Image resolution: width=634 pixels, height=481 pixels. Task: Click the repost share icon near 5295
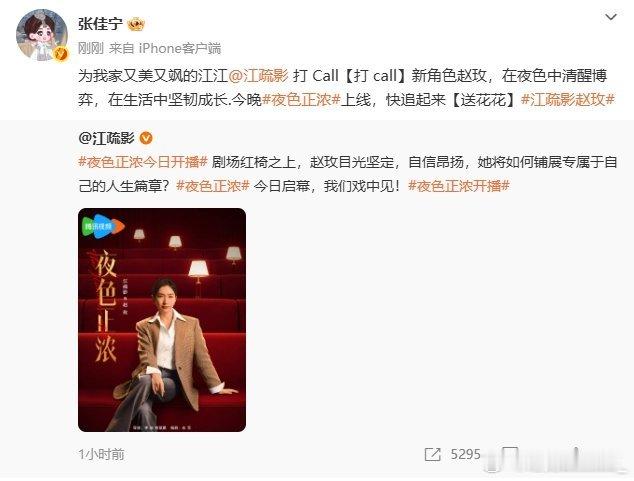coord(432,454)
